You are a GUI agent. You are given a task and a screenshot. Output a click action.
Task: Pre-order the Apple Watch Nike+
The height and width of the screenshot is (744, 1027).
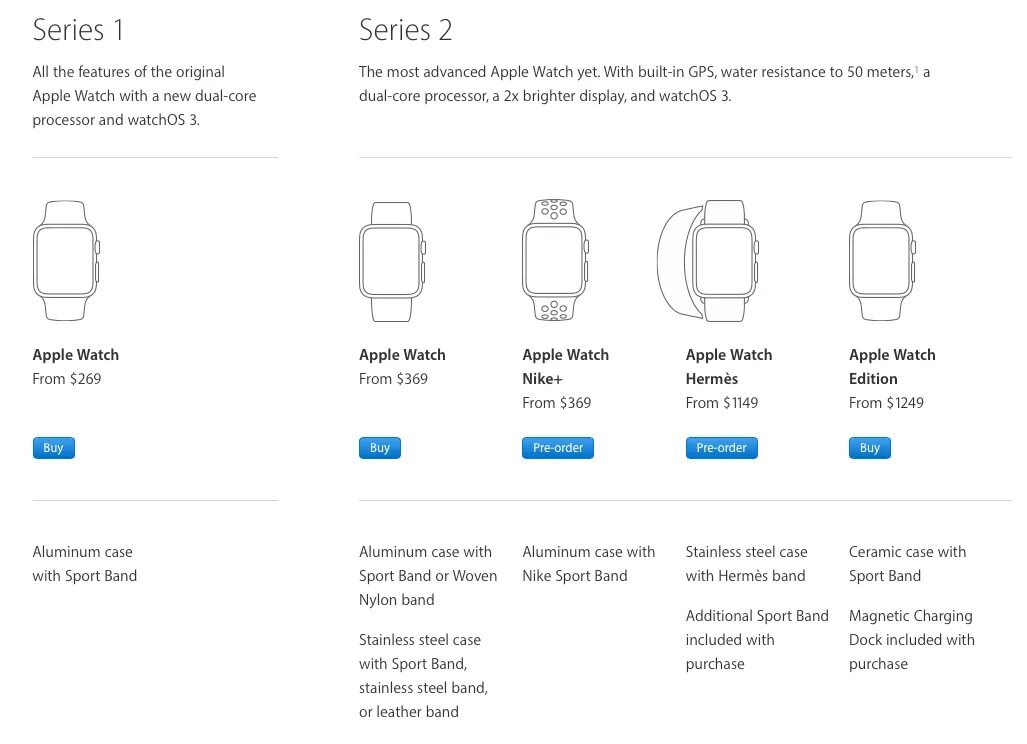(x=558, y=448)
